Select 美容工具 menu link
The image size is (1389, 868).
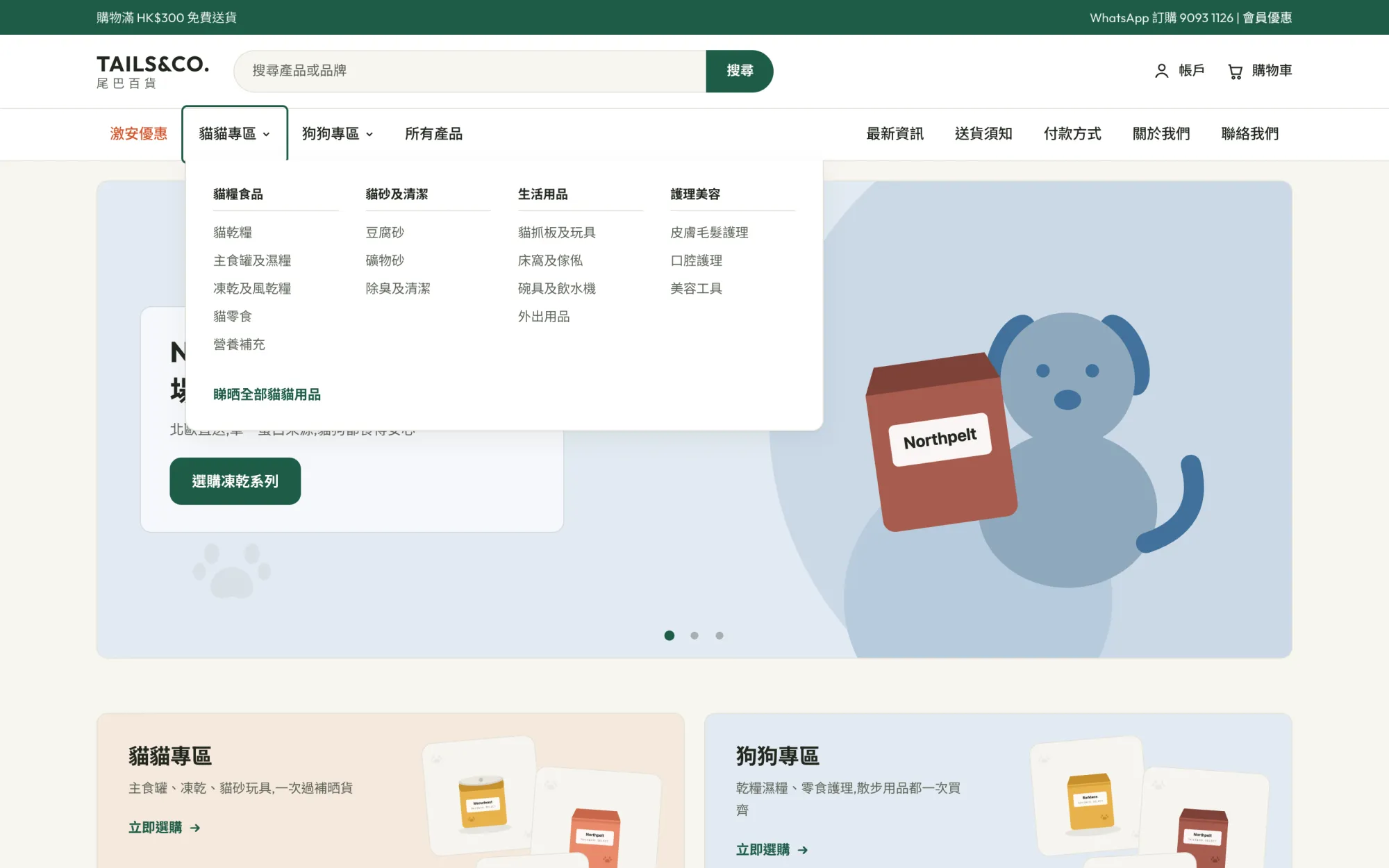(696, 288)
